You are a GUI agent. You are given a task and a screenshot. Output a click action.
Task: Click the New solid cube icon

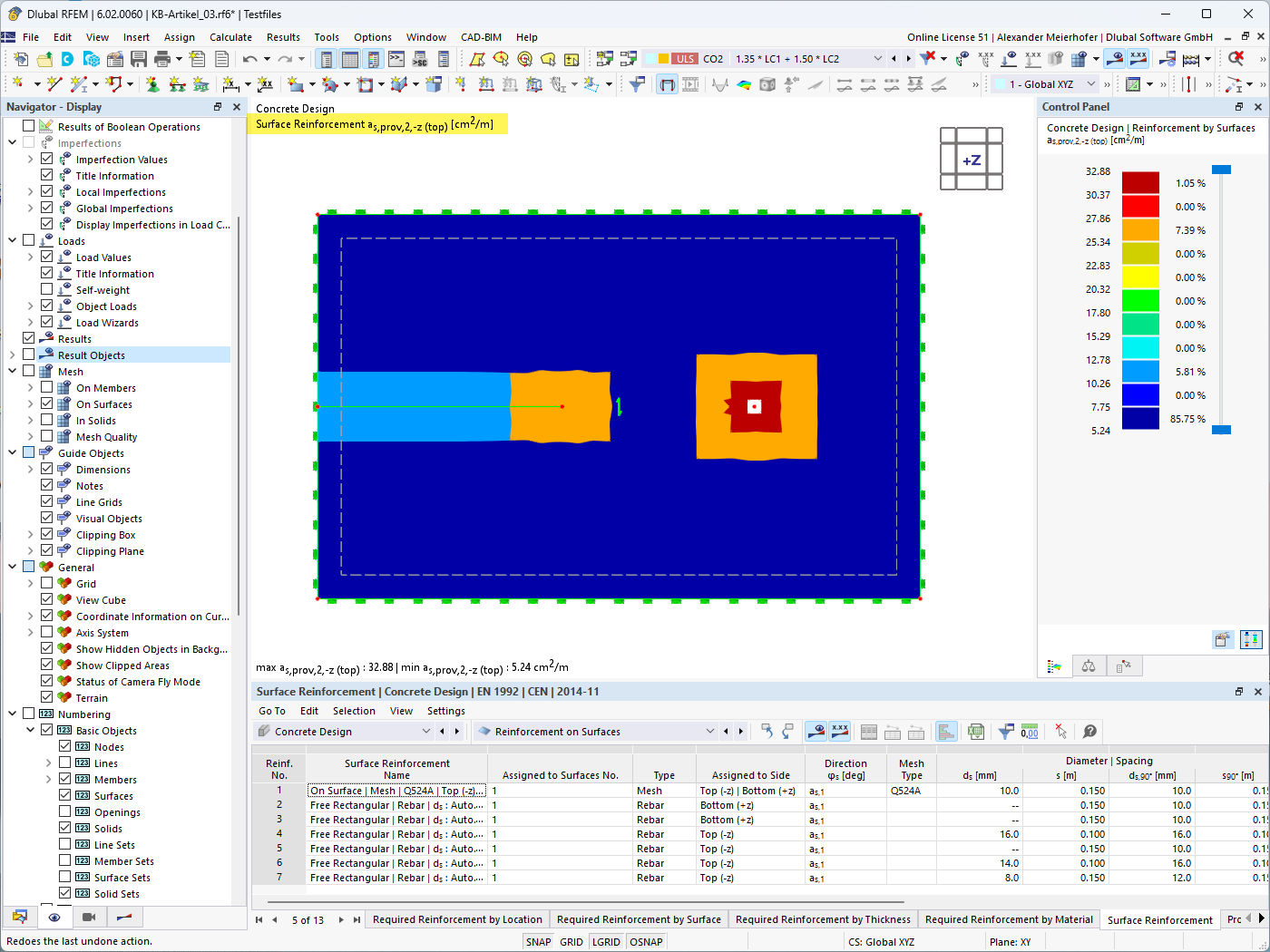[x=434, y=84]
